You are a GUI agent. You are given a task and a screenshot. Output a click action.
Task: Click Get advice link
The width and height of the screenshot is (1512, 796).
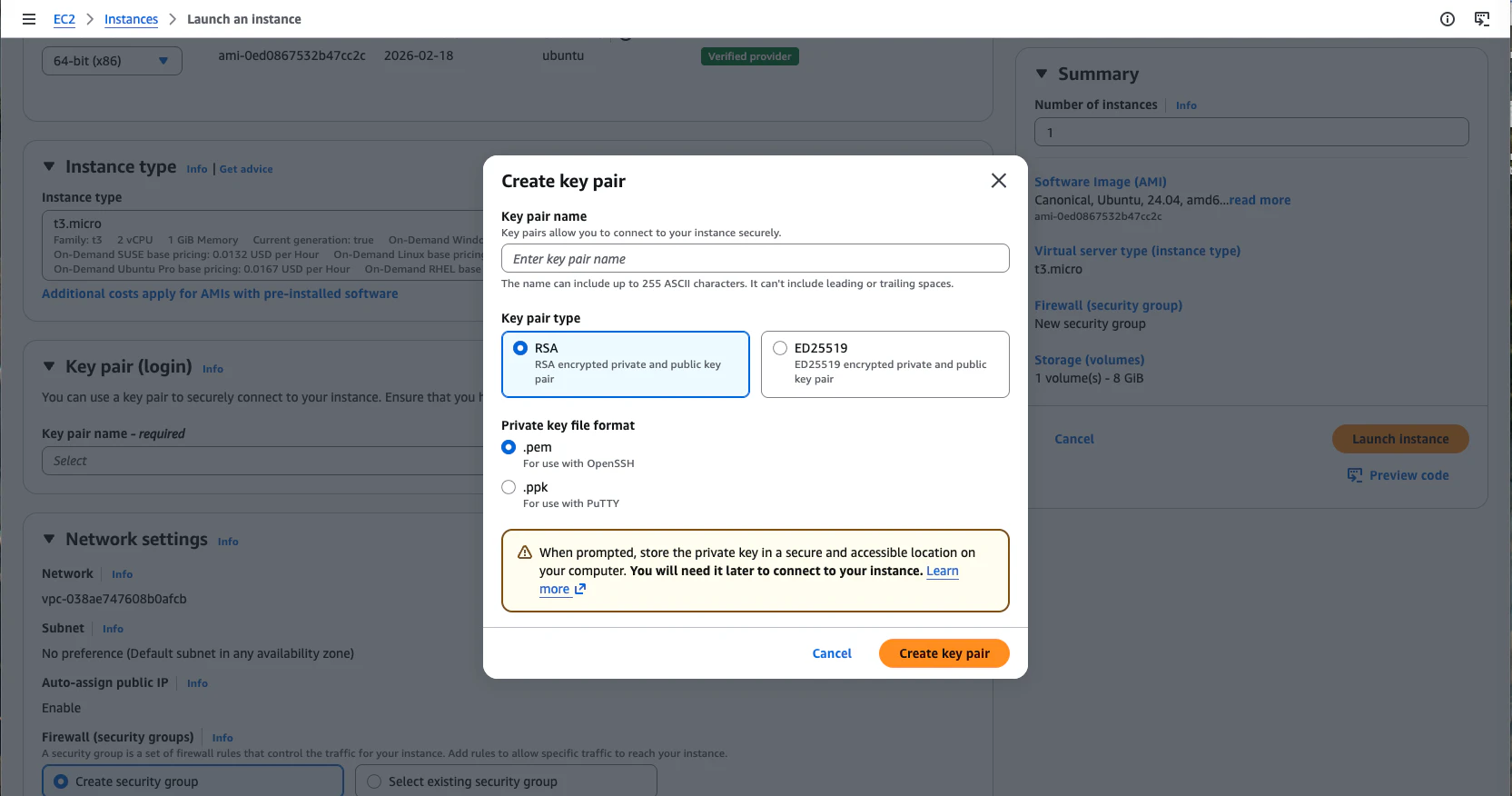coord(246,169)
